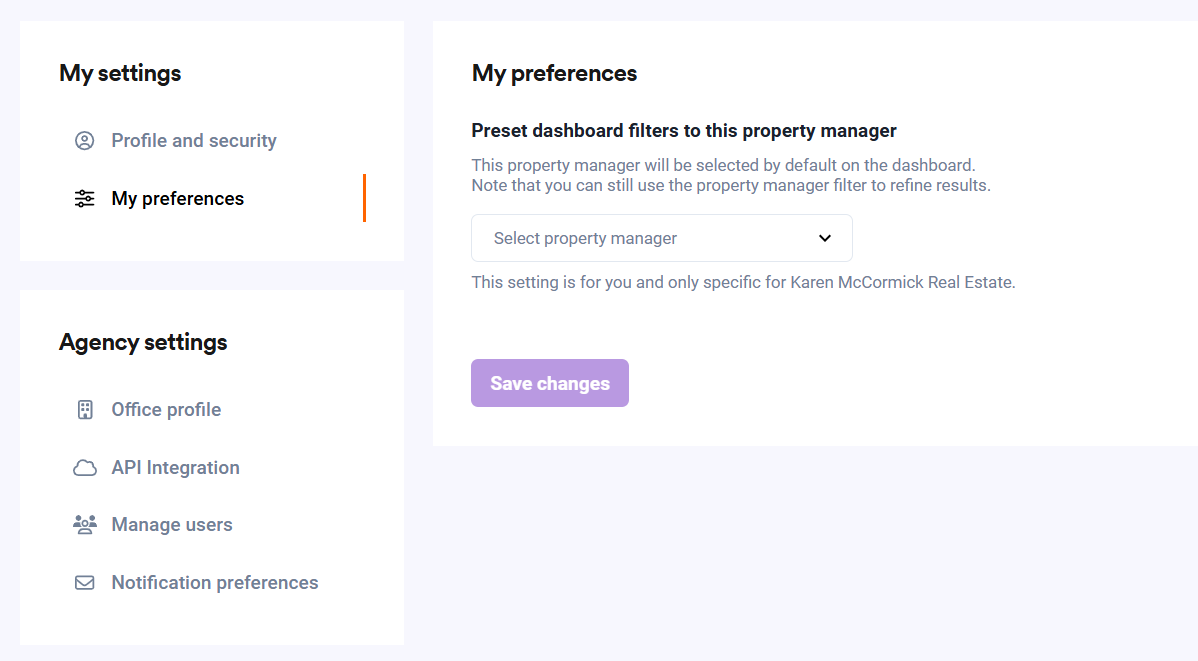
Task: Click the Notification preferences envelope icon
Action: 85,582
